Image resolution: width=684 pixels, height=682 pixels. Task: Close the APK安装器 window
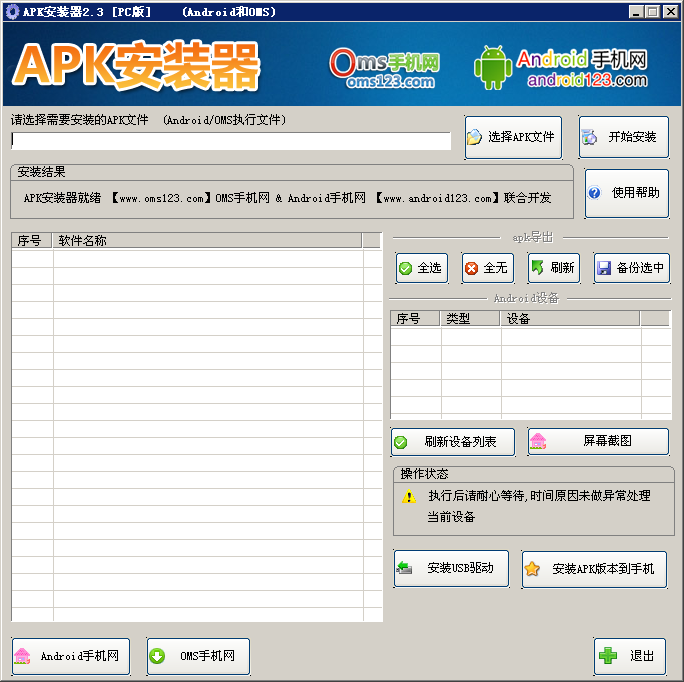[x=670, y=12]
